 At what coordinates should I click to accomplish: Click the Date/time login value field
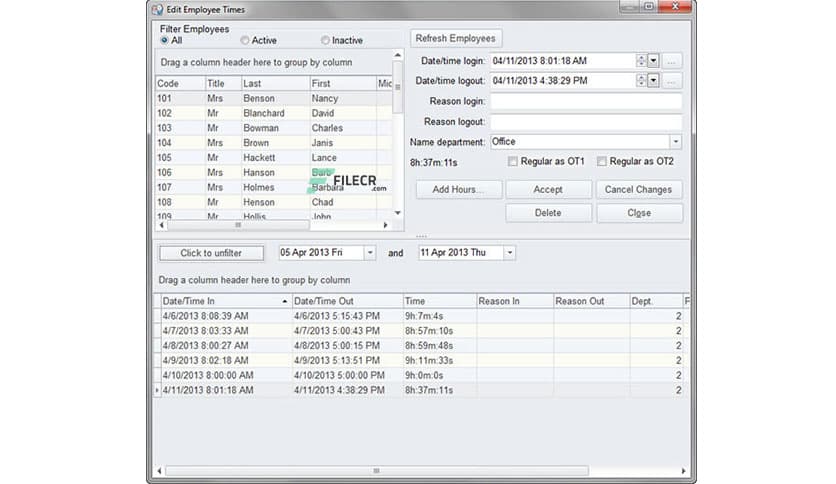click(562, 61)
